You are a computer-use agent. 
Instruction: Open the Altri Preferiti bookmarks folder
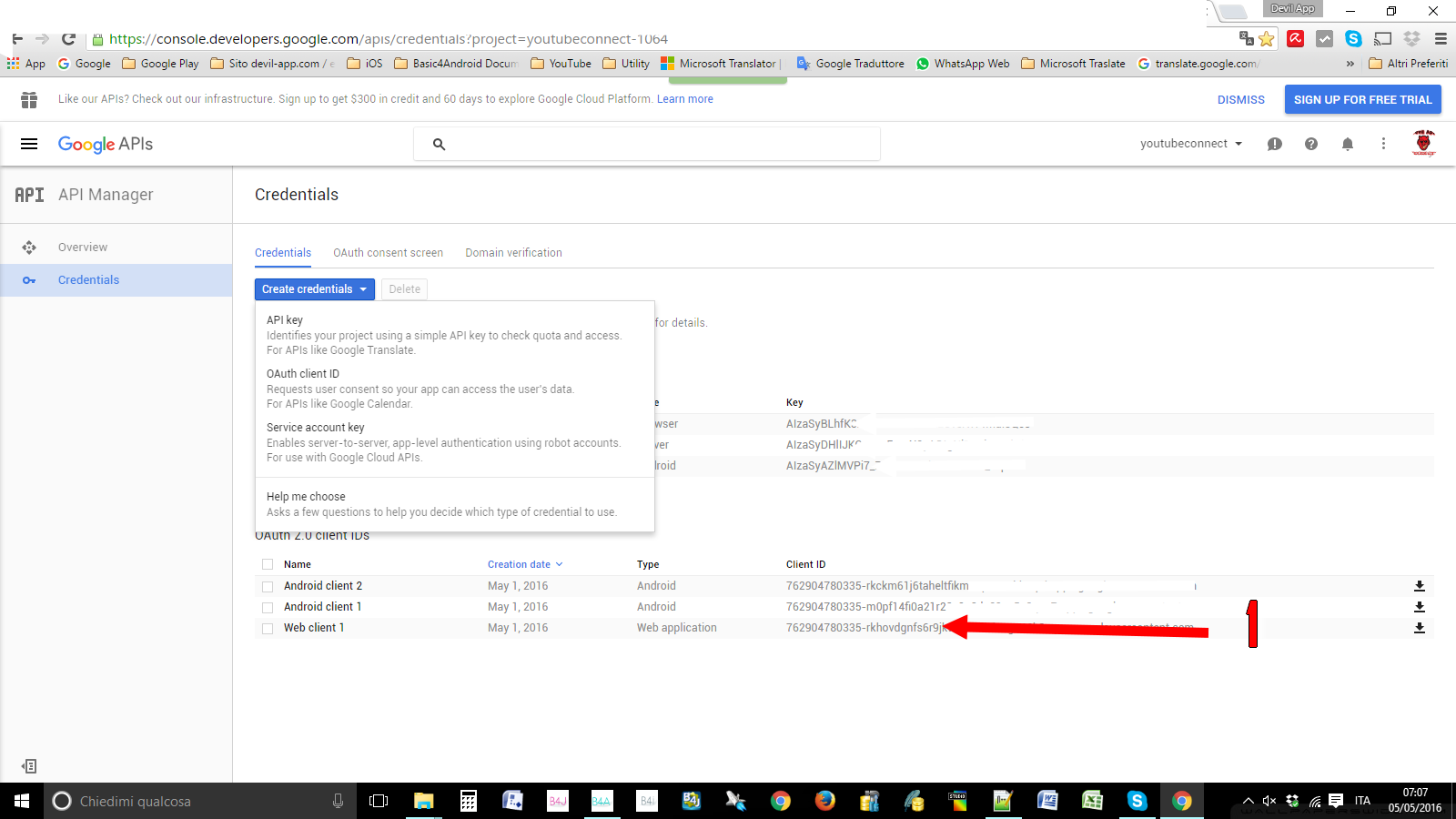pos(1408,64)
